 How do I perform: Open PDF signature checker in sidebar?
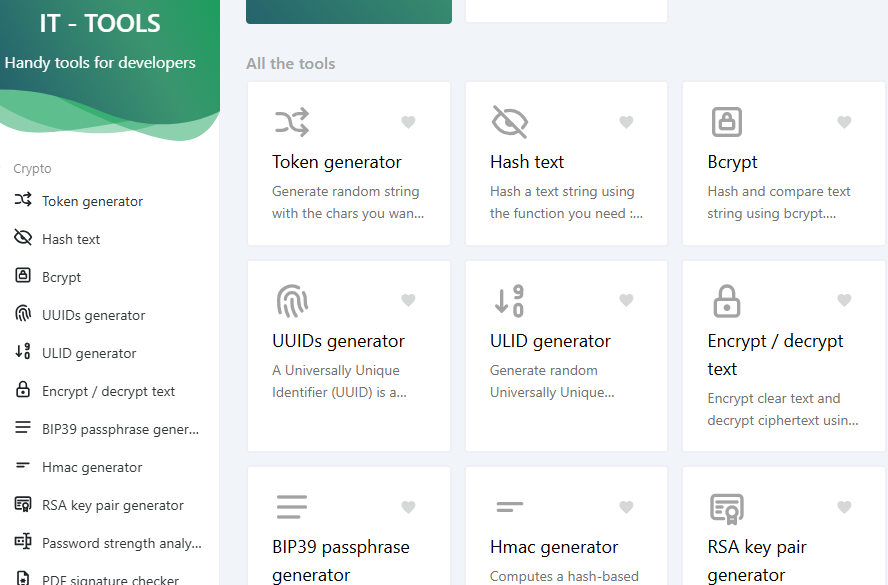pyautogui.click(x=110, y=579)
